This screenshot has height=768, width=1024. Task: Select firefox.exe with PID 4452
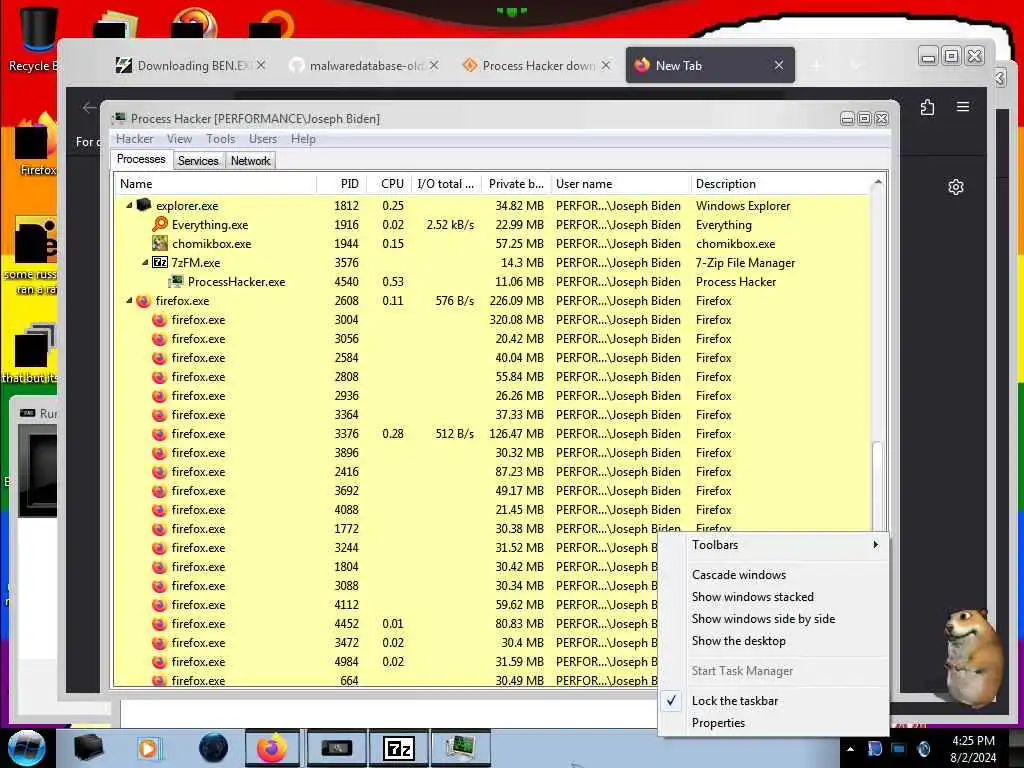(387, 624)
